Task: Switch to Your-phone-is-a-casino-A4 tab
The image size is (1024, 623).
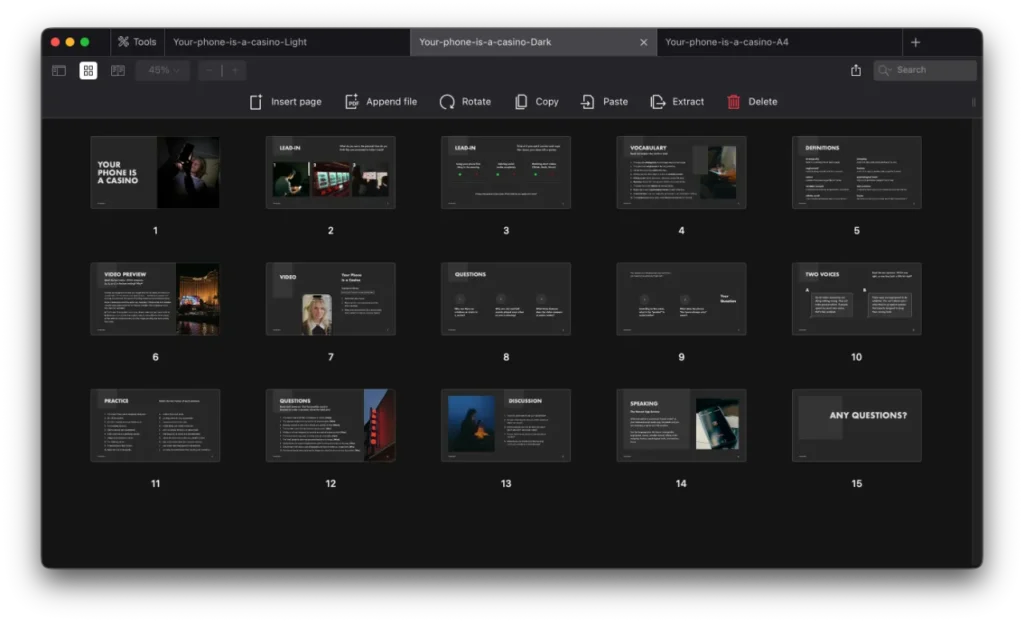Action: tap(726, 42)
